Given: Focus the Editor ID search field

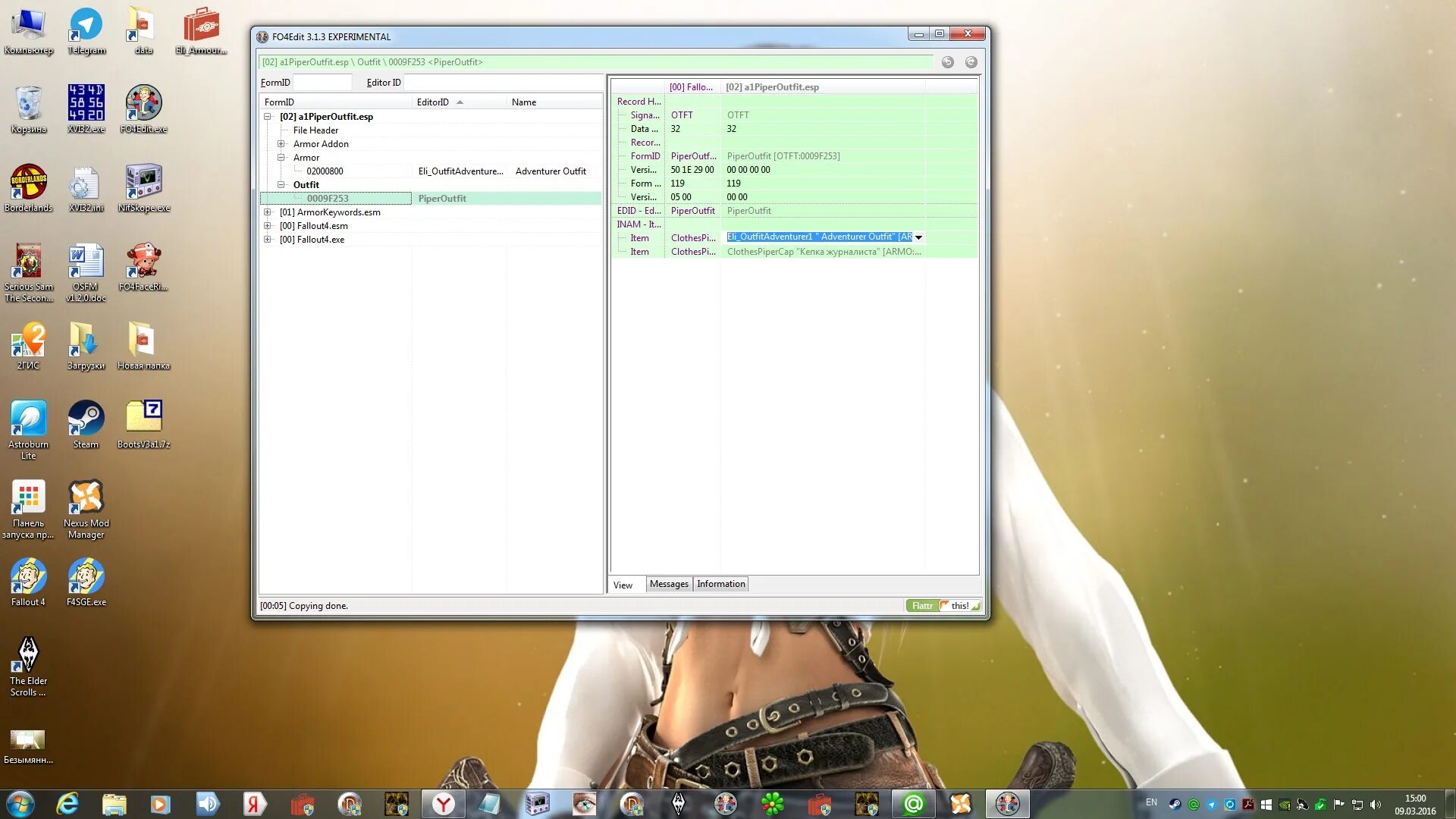Looking at the screenshot, I should pyautogui.click(x=502, y=83).
